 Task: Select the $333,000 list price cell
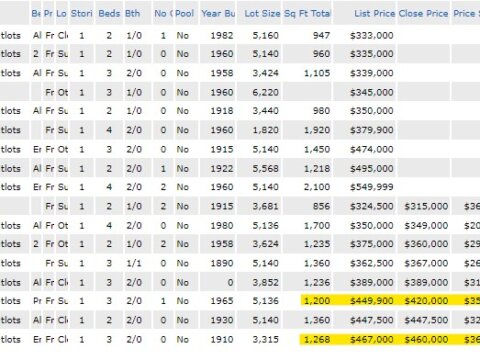pos(371,35)
